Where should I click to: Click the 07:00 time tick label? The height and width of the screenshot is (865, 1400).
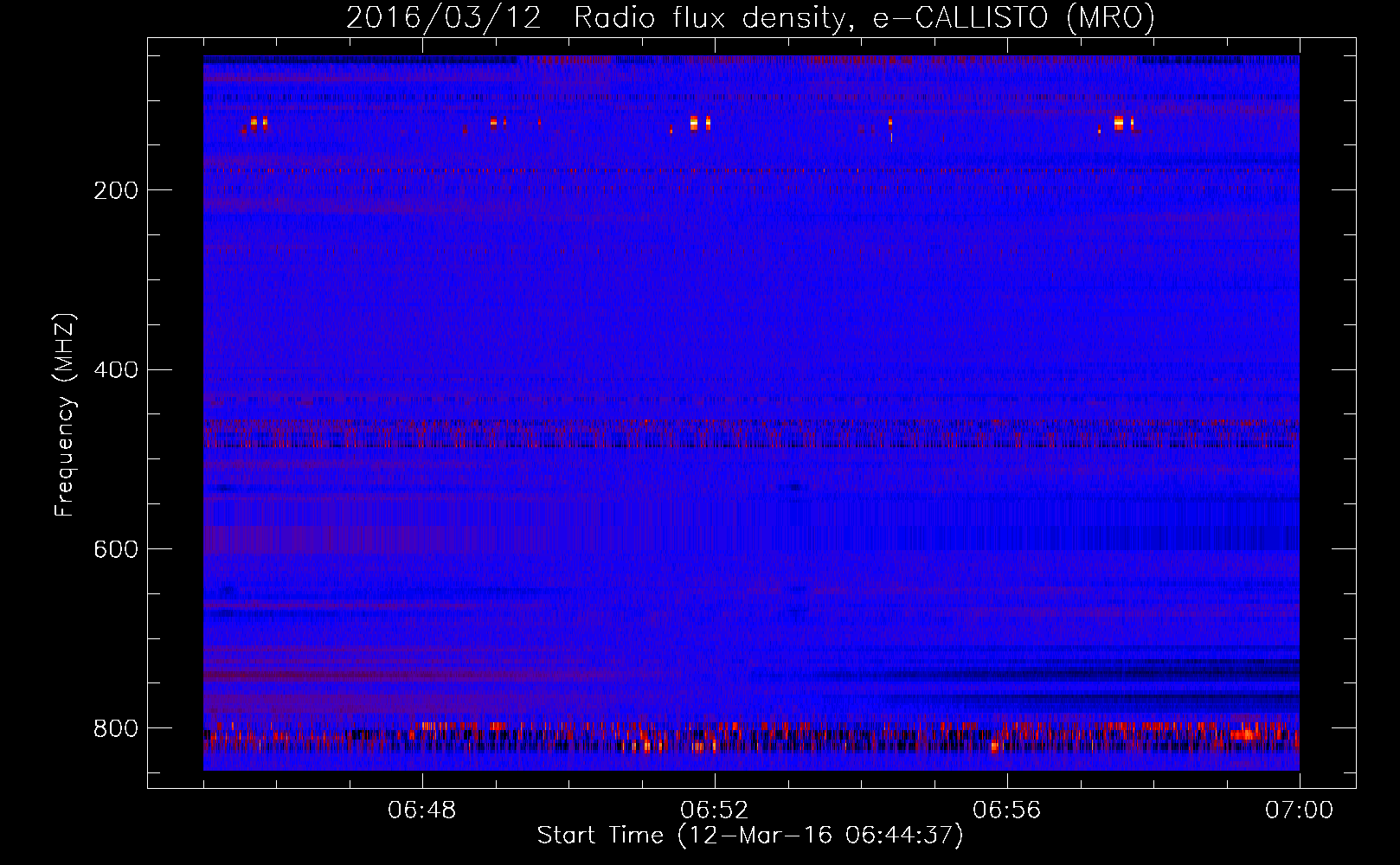[x=1299, y=811]
